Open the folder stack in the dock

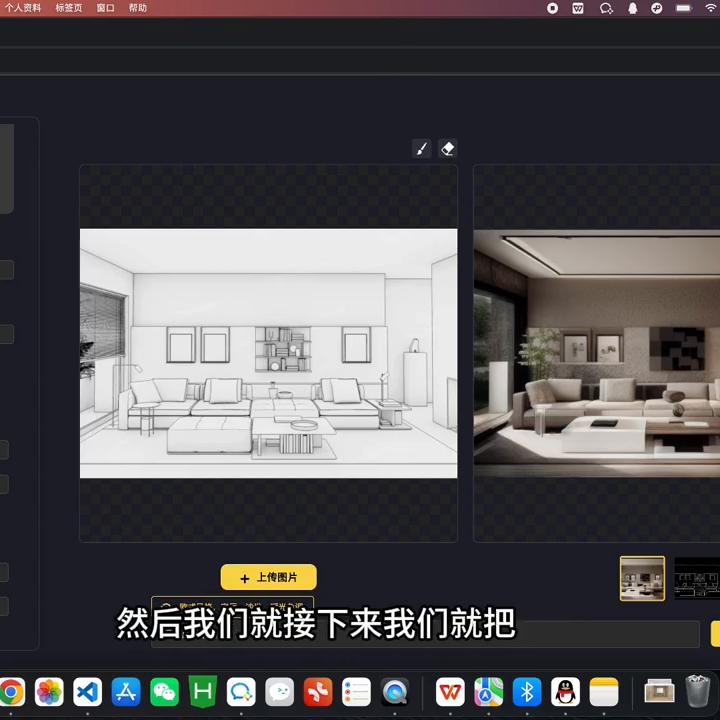659,692
